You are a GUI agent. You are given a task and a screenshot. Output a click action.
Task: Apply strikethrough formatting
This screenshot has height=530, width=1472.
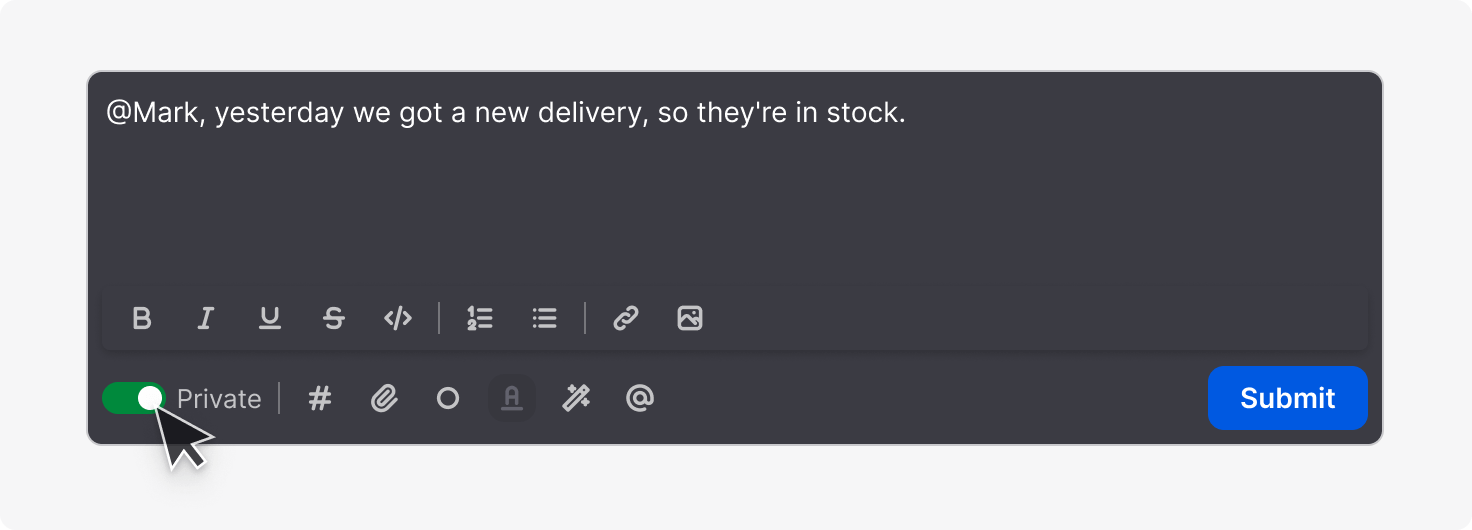pos(334,318)
